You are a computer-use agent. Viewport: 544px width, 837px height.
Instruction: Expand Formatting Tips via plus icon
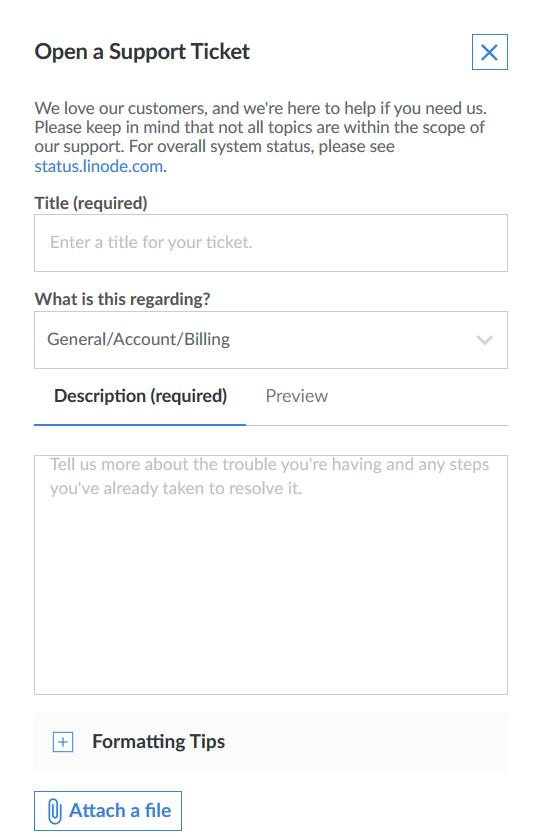click(x=63, y=742)
